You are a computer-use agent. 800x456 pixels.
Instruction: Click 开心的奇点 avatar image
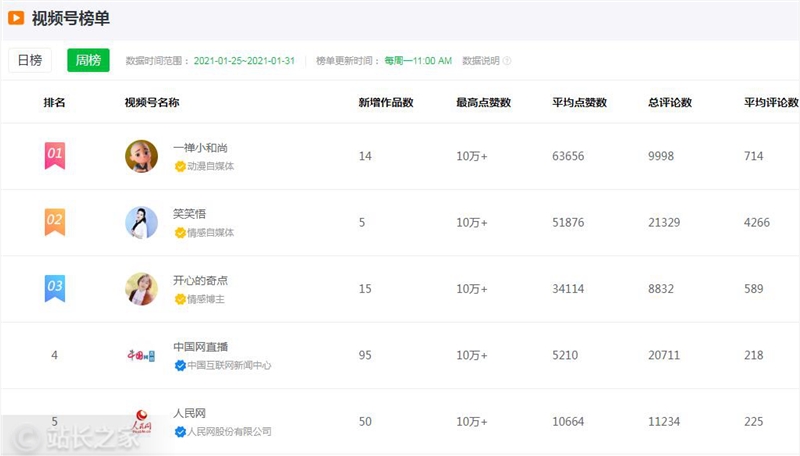click(141, 289)
